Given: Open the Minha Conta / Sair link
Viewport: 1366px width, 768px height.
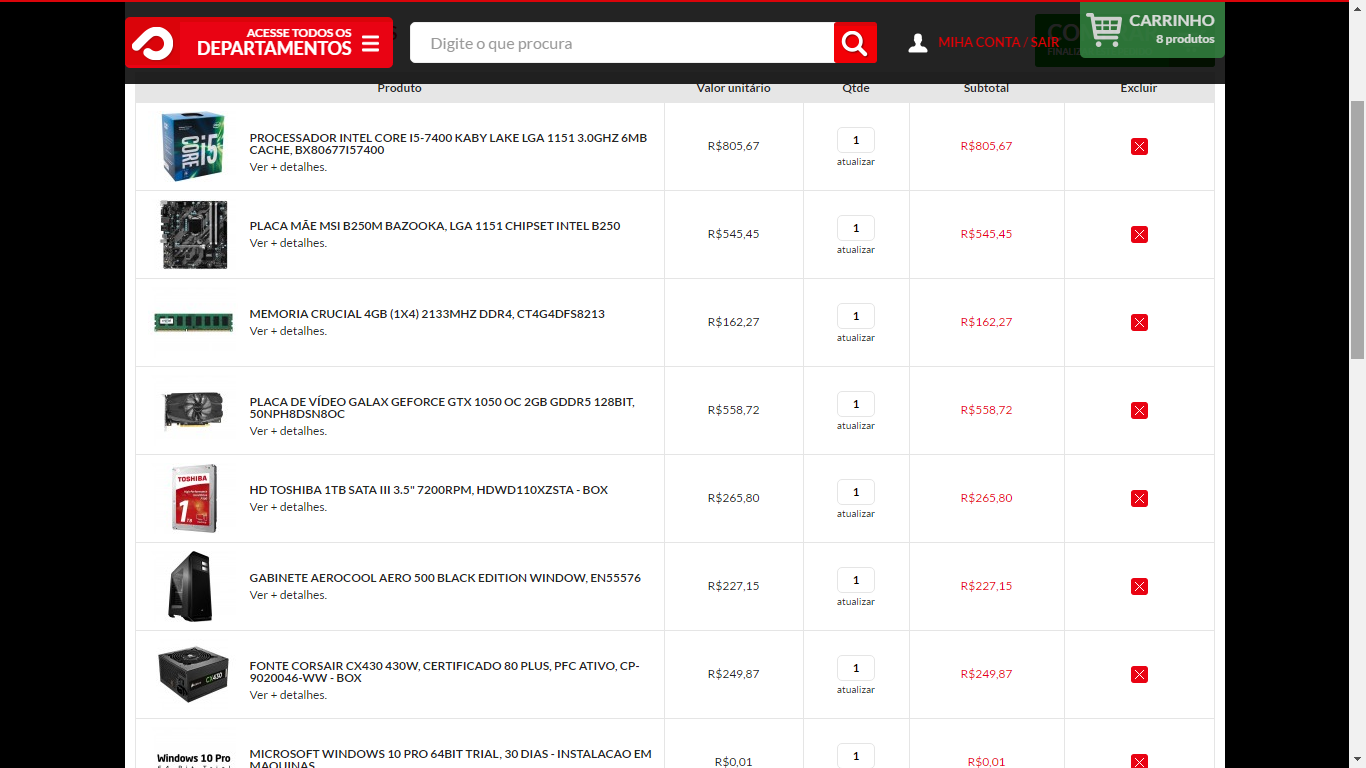Looking at the screenshot, I should pos(998,43).
